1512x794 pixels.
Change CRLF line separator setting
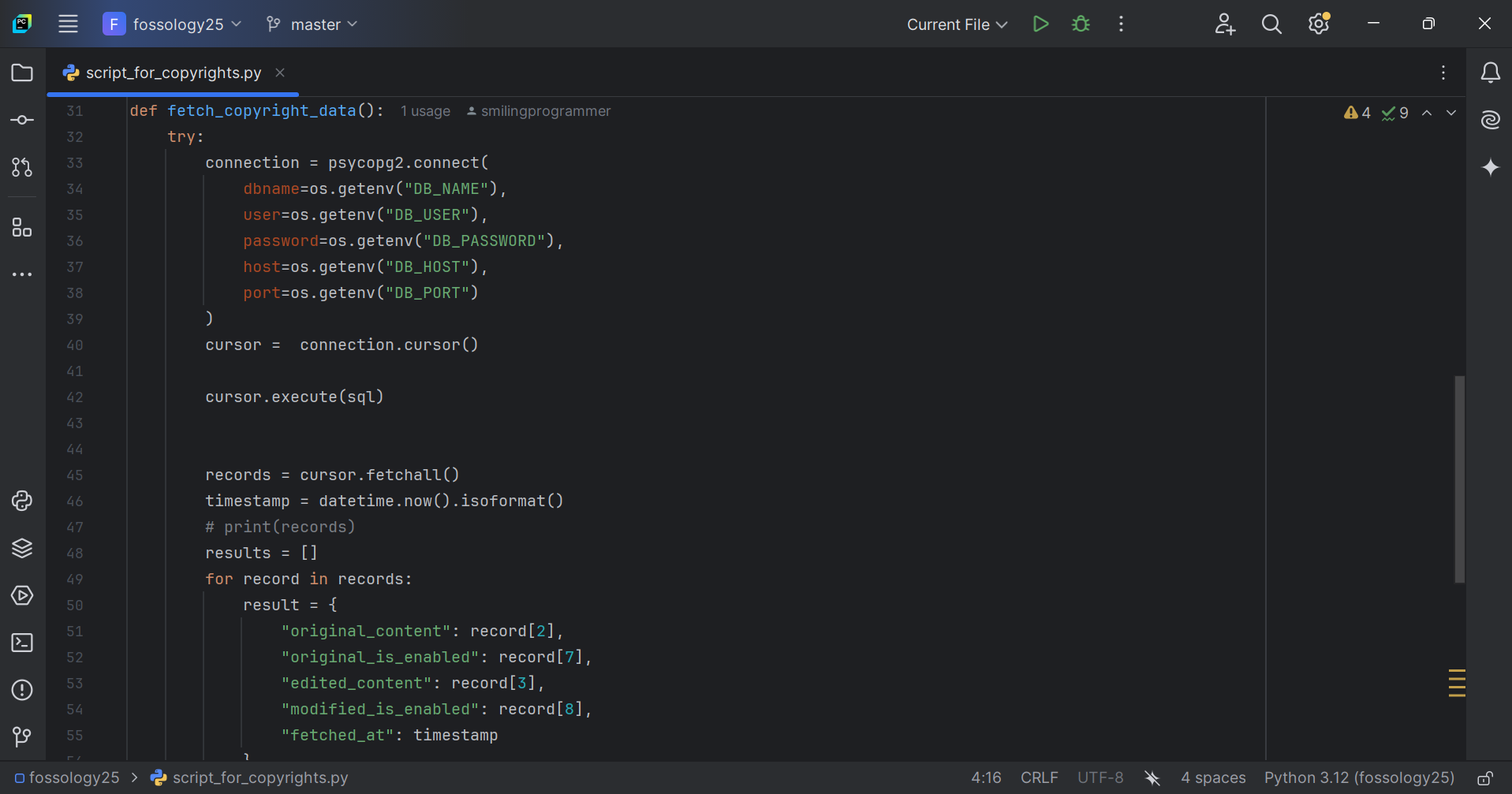(x=1039, y=777)
